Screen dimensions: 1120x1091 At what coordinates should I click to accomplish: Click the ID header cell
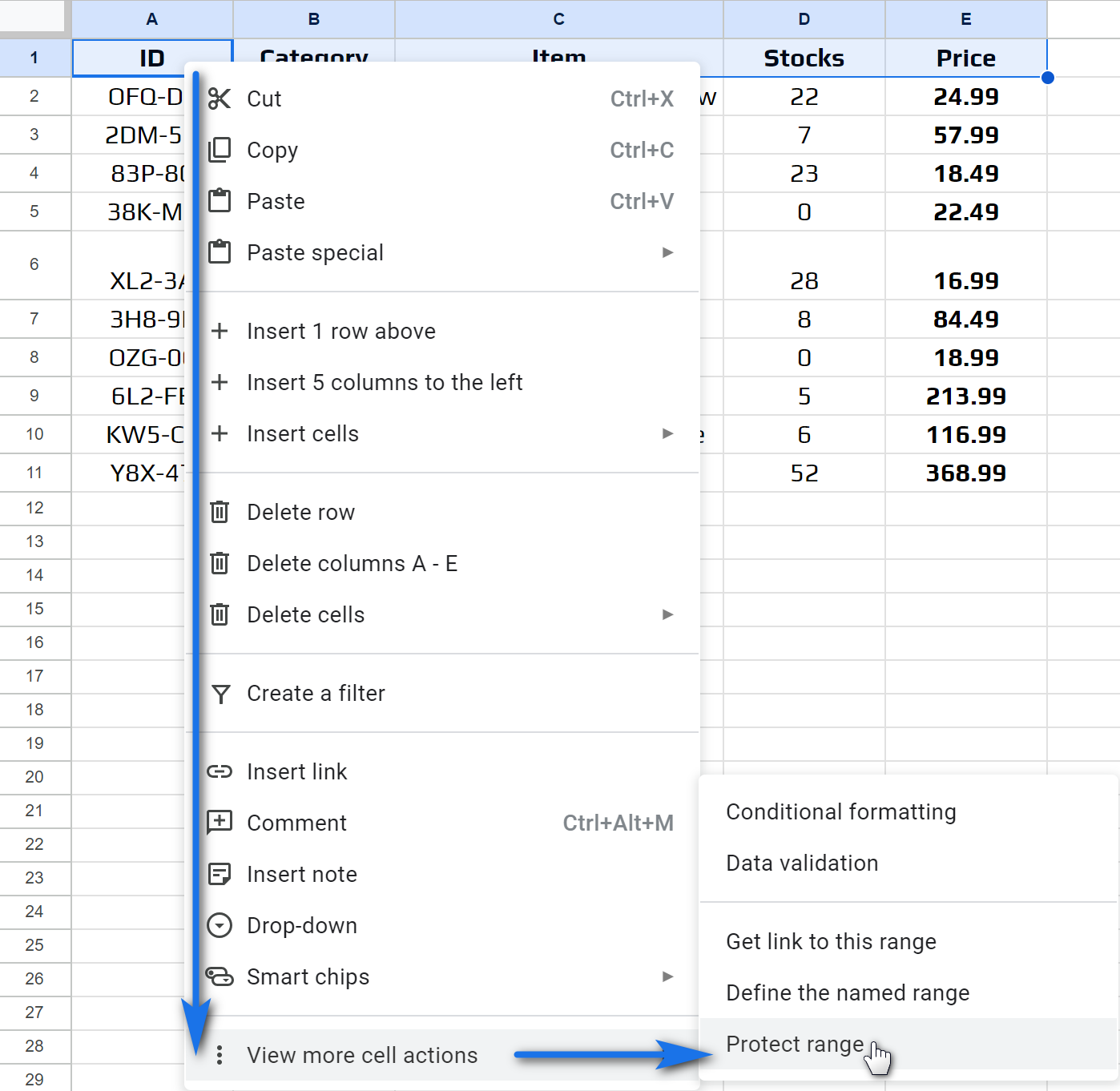[152, 58]
